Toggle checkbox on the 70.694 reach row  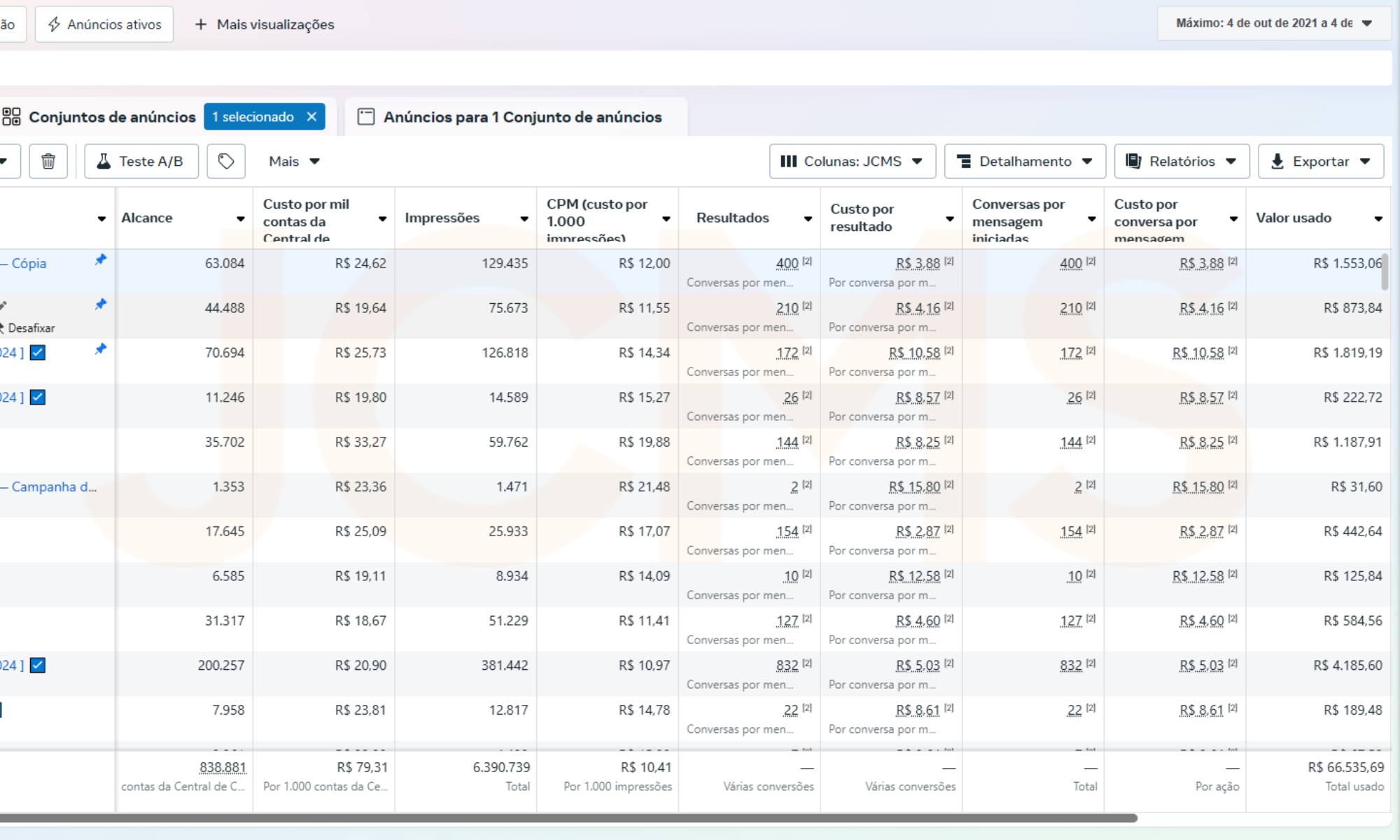(x=38, y=353)
